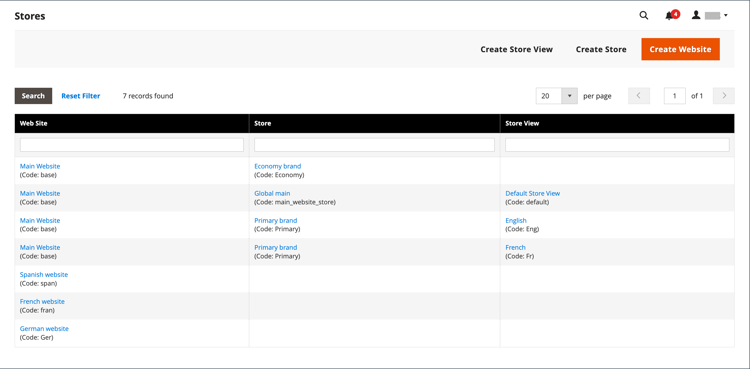Open Main Website in Economy brand row

pos(40,166)
